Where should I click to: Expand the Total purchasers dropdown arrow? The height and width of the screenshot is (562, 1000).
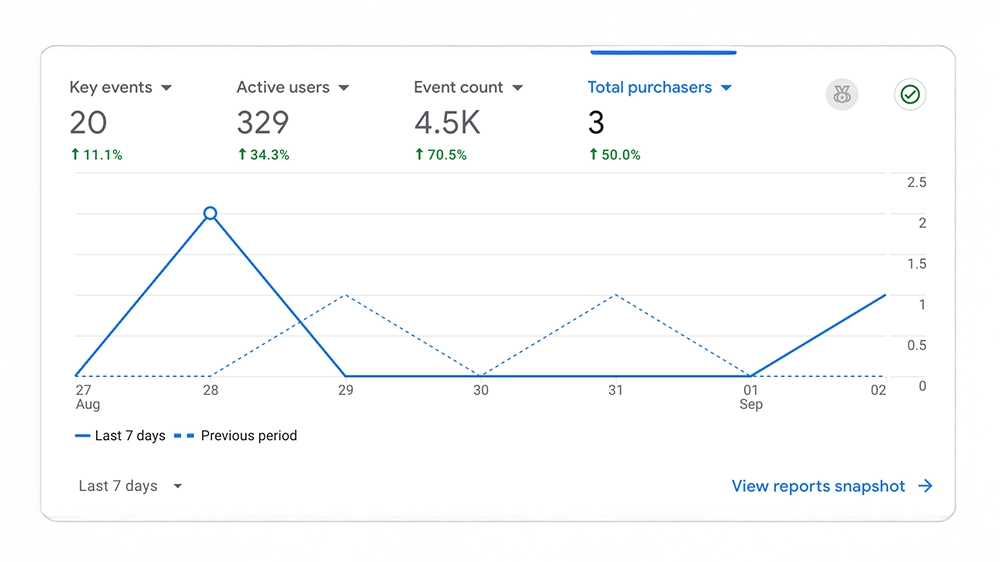726,88
